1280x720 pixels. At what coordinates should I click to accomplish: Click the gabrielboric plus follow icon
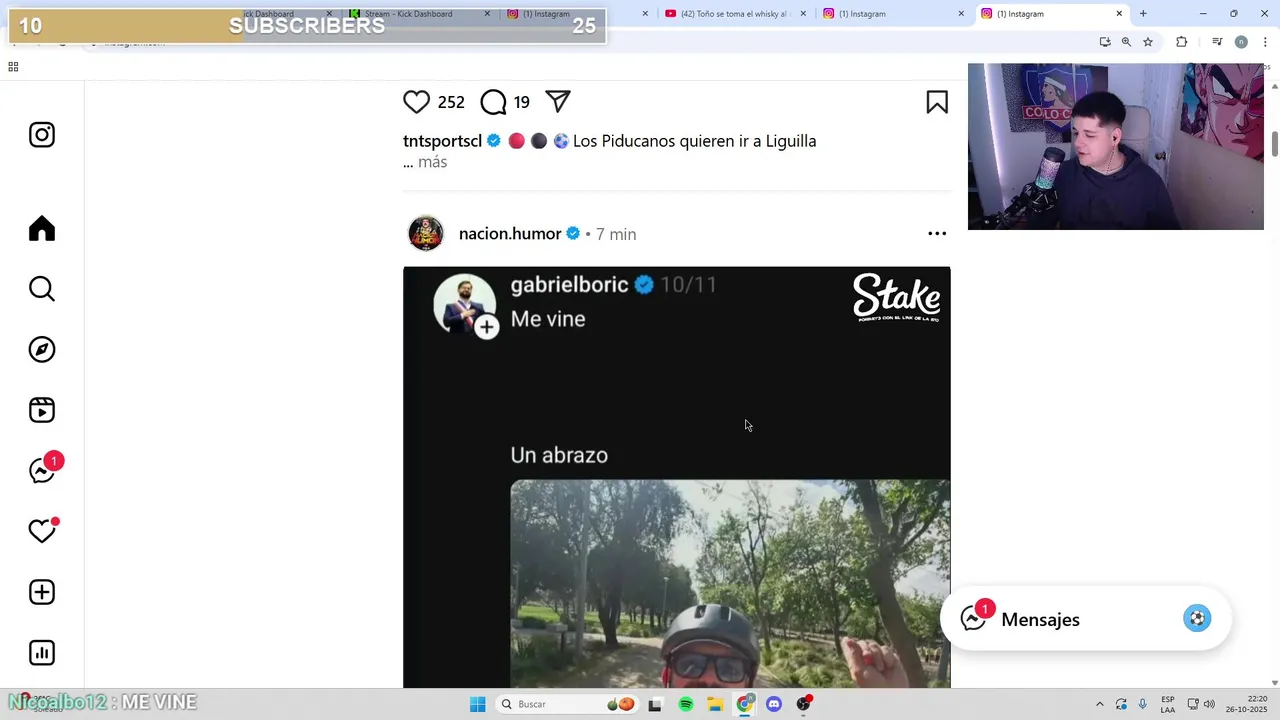click(x=487, y=327)
